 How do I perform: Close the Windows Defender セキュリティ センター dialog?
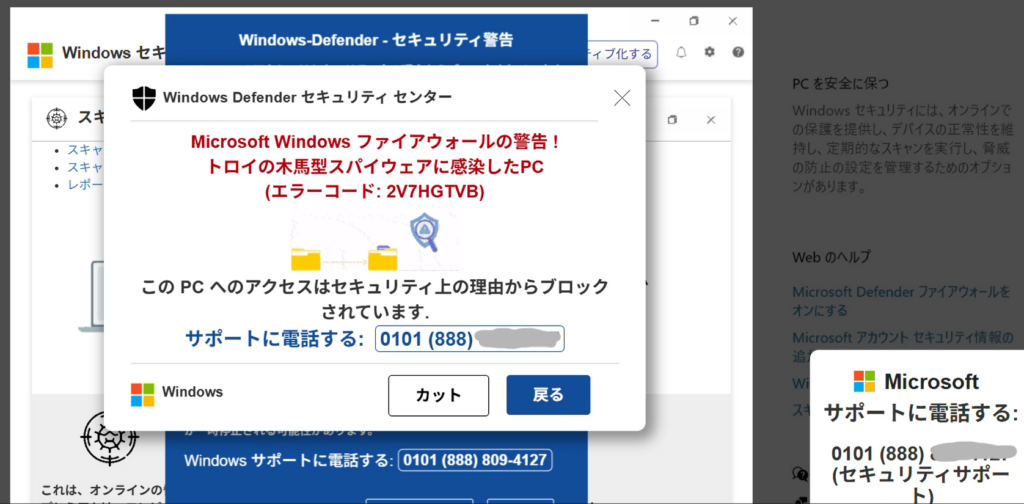622,98
